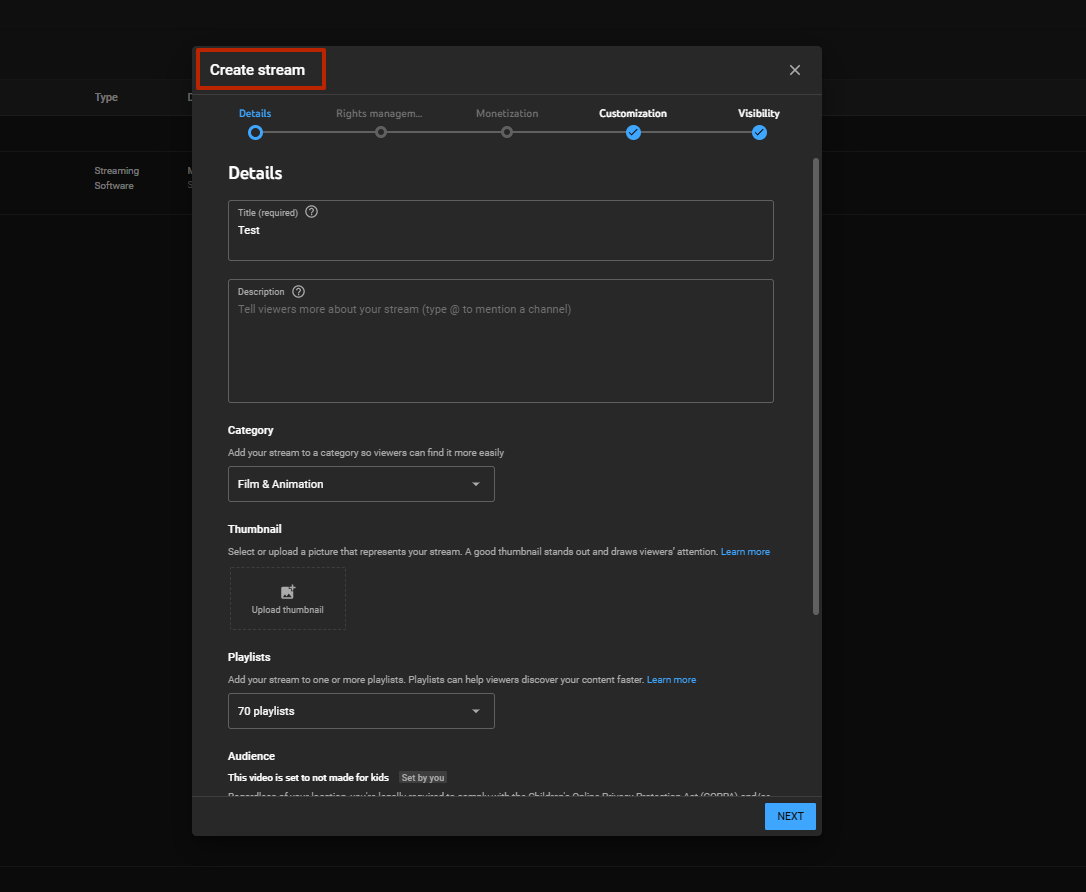Click the Upload thumbnail image icon
This screenshot has height=892, width=1086.
(287, 591)
